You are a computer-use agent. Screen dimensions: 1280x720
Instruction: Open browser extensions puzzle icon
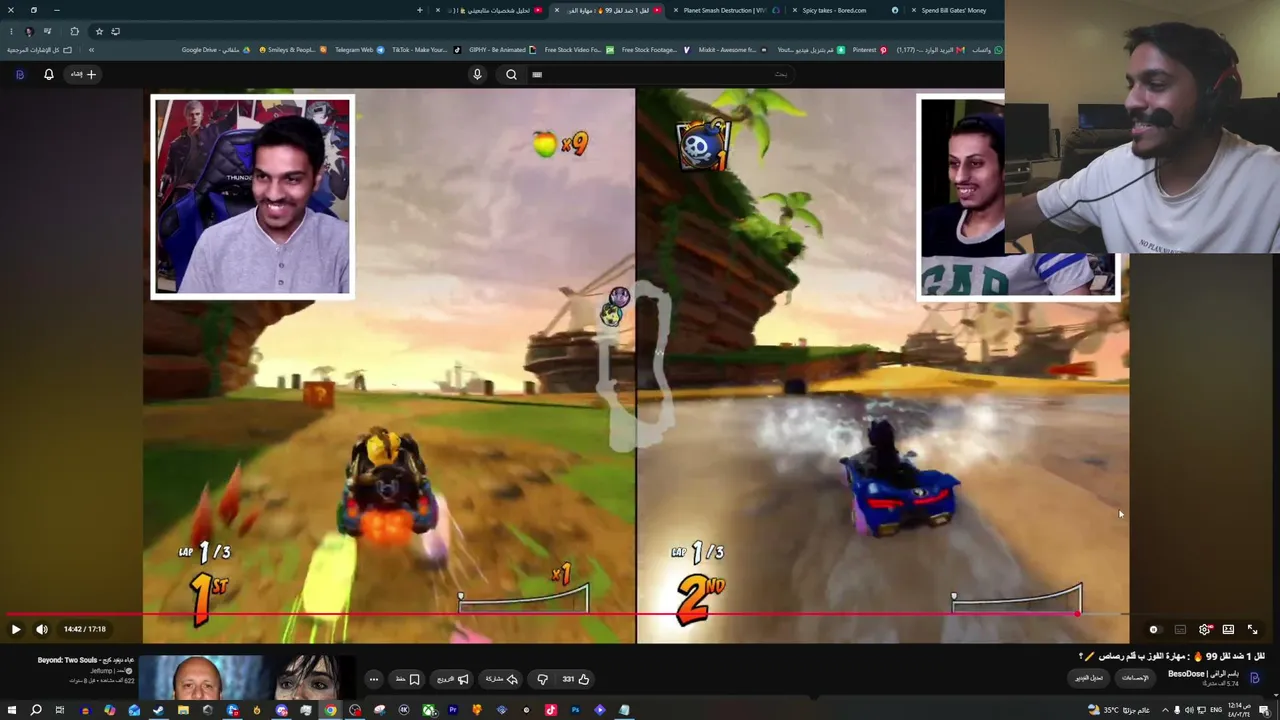[74, 31]
